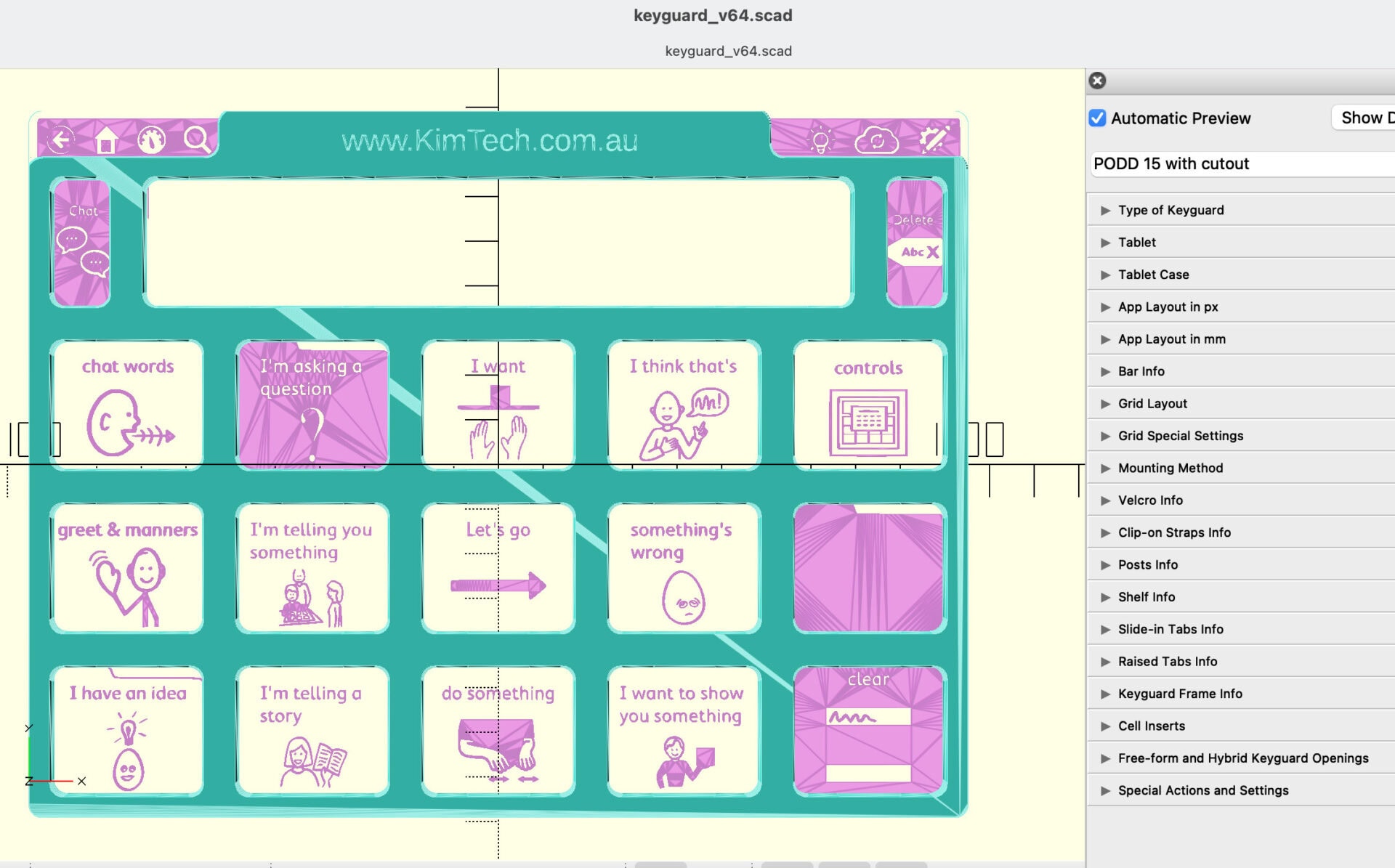Click the XYZ axis orientation indicator
This screenshot has height=868, width=1395.
55,755
